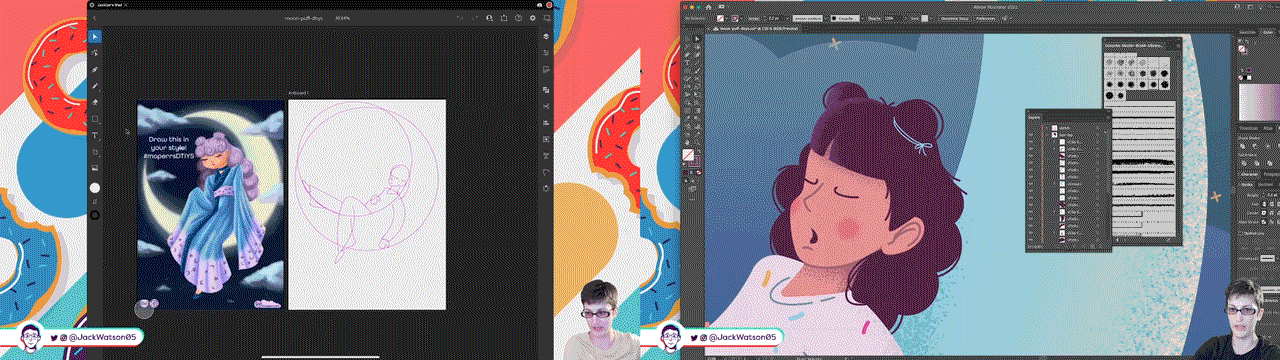The image size is (1280, 360).
Task: Click the gradient color spectrum in Color panel
Action: click(x=1259, y=103)
